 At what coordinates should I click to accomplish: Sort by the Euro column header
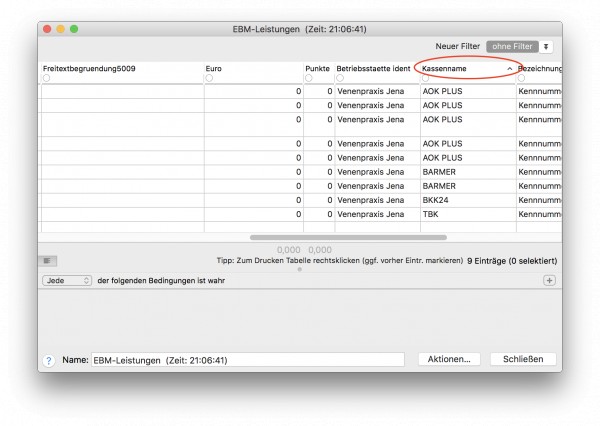coord(214,69)
